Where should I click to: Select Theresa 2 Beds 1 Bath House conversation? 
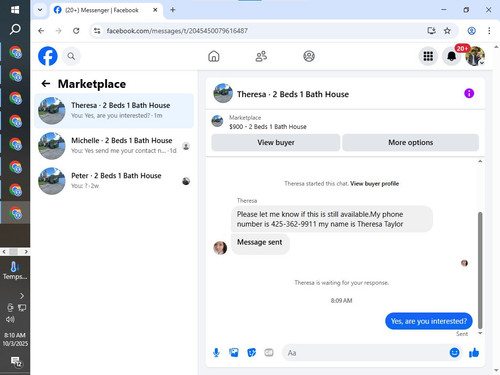(114, 110)
